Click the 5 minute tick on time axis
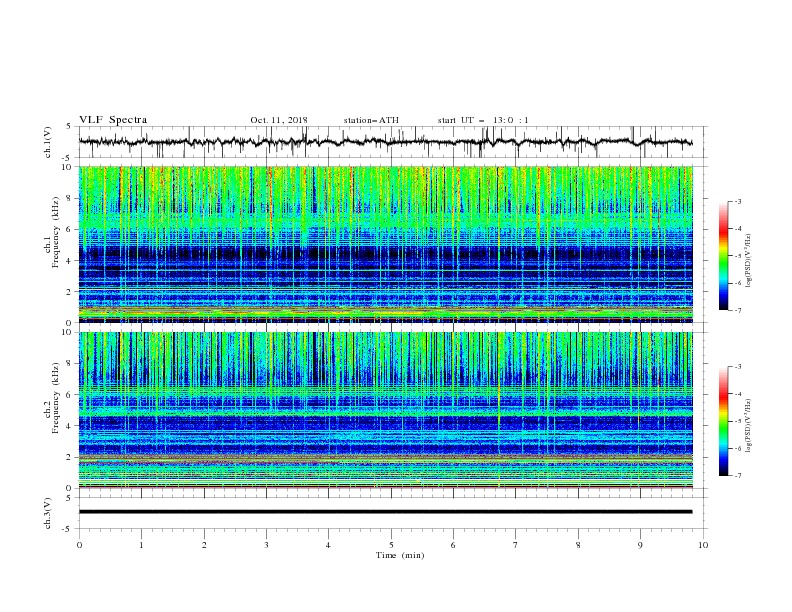This screenshot has width=792, height=612. (x=391, y=545)
